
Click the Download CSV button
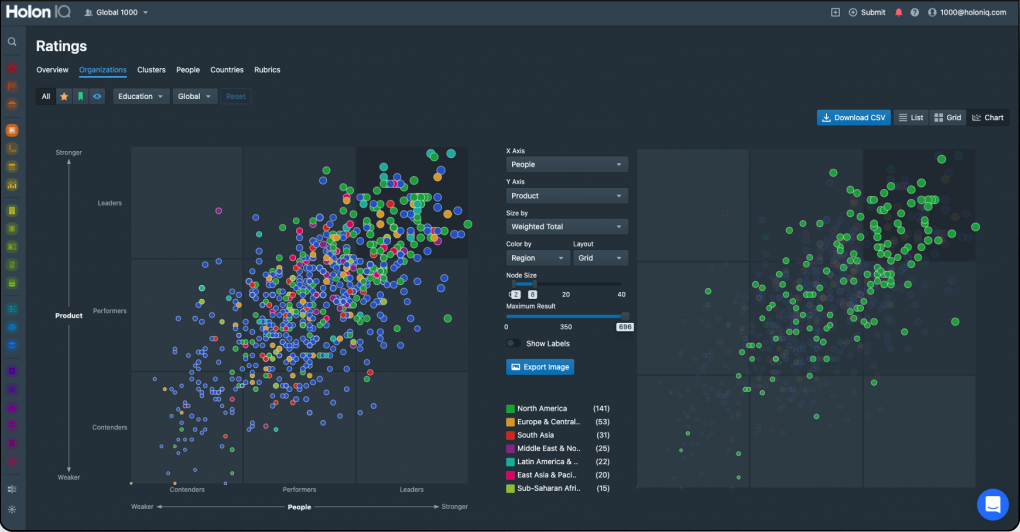853,117
